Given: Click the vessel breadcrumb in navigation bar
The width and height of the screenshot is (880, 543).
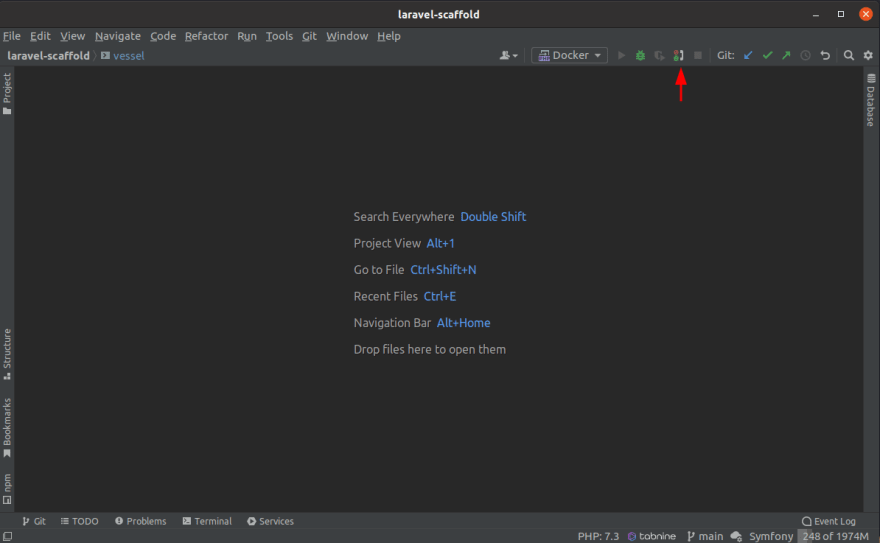Looking at the screenshot, I should pyautogui.click(x=128, y=56).
